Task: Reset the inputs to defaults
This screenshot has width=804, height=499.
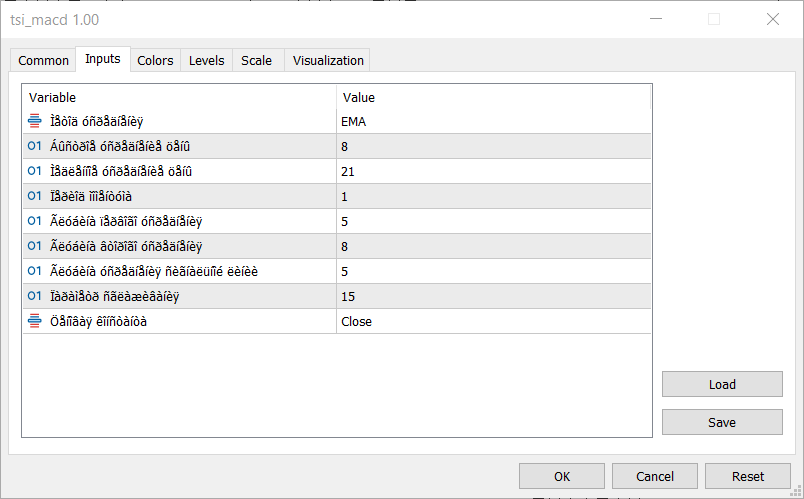Action: [748, 477]
